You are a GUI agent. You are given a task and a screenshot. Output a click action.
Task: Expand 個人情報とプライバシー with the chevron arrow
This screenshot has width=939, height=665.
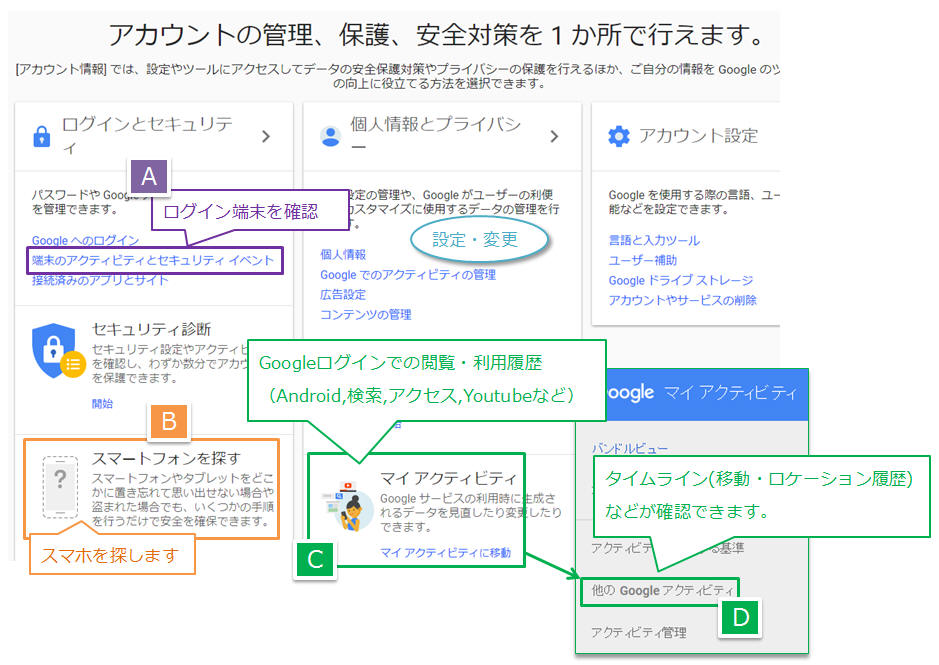click(x=555, y=136)
